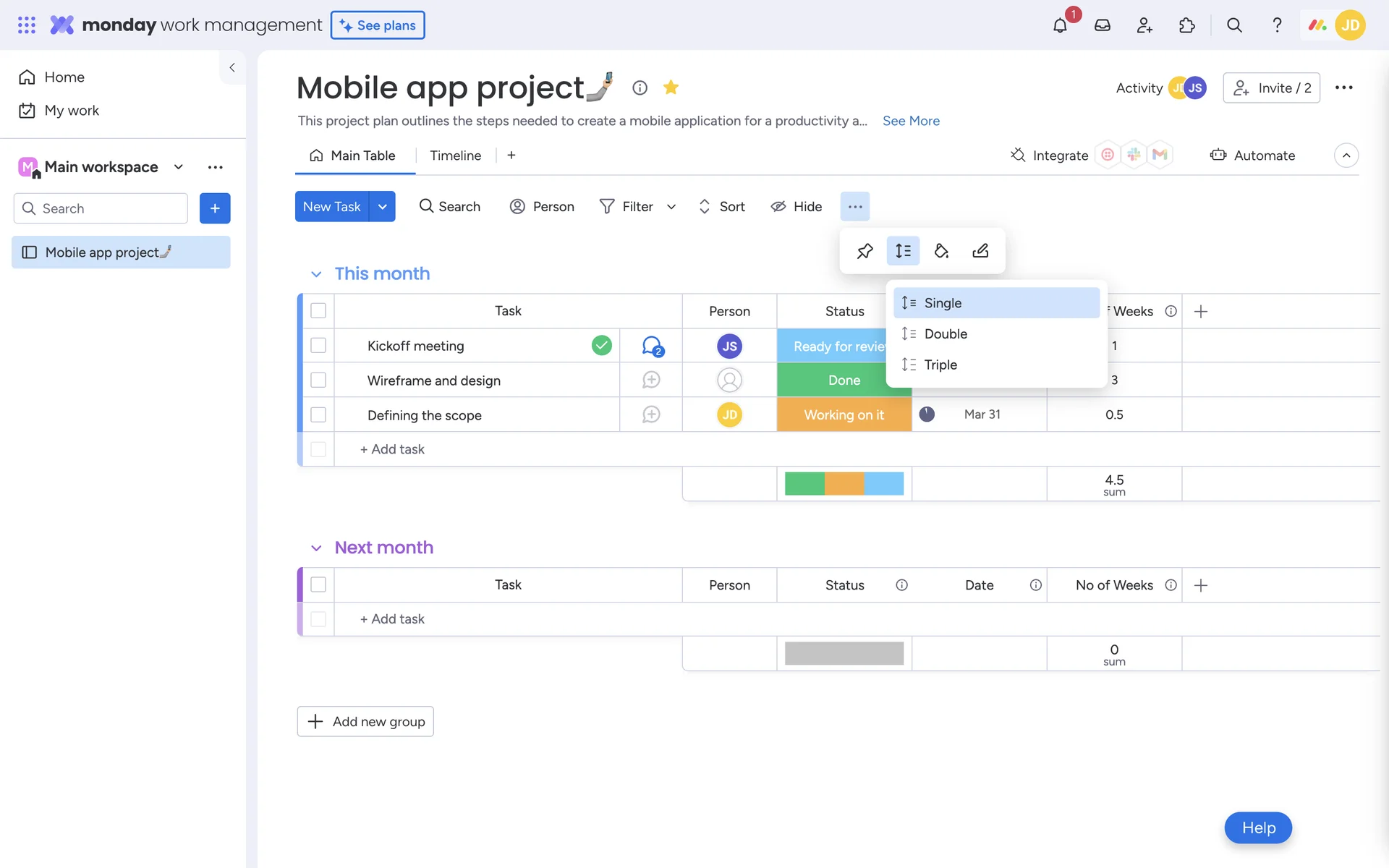Open the notifications bell

[x=1060, y=25]
